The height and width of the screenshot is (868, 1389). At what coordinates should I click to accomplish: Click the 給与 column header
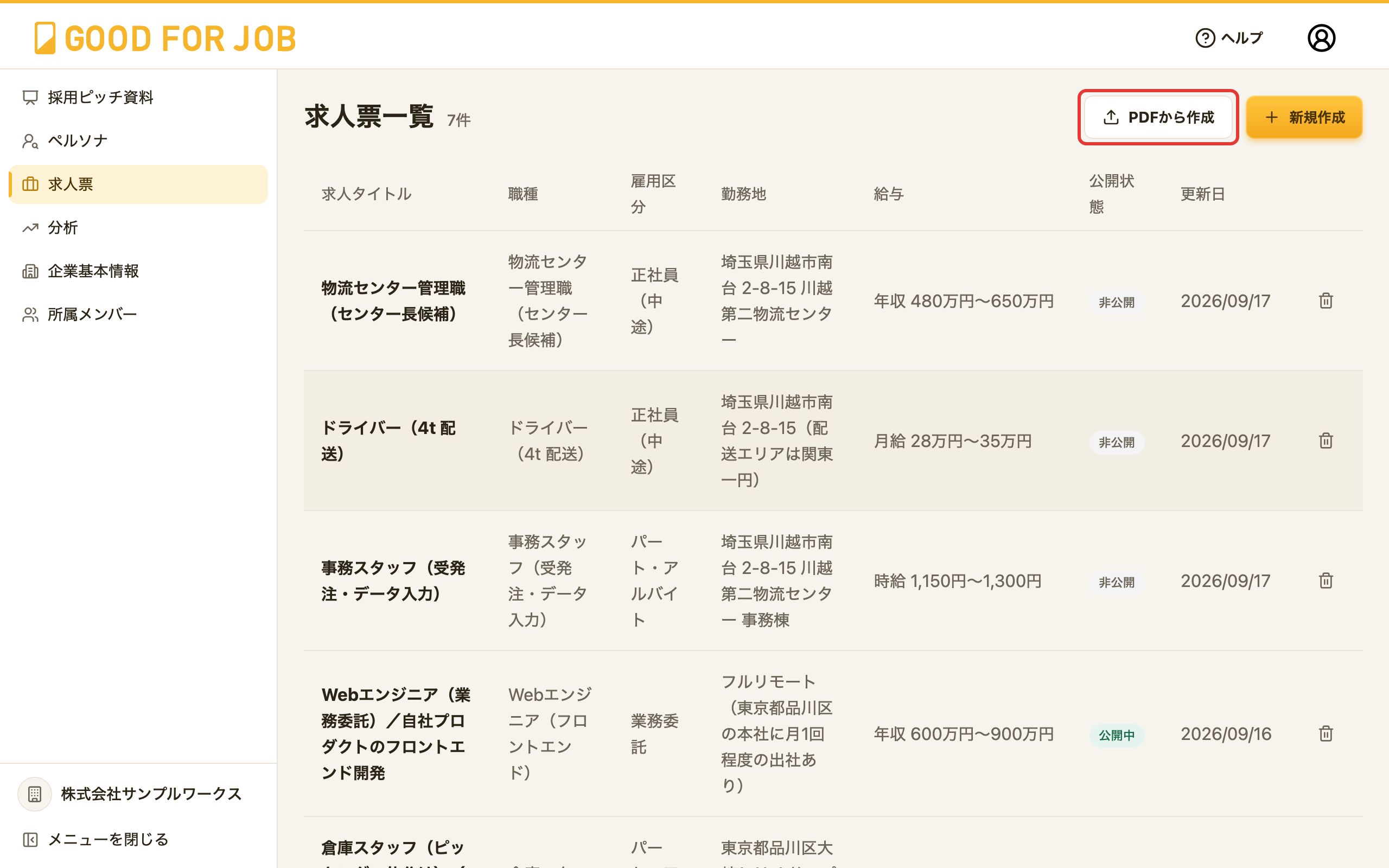889,194
